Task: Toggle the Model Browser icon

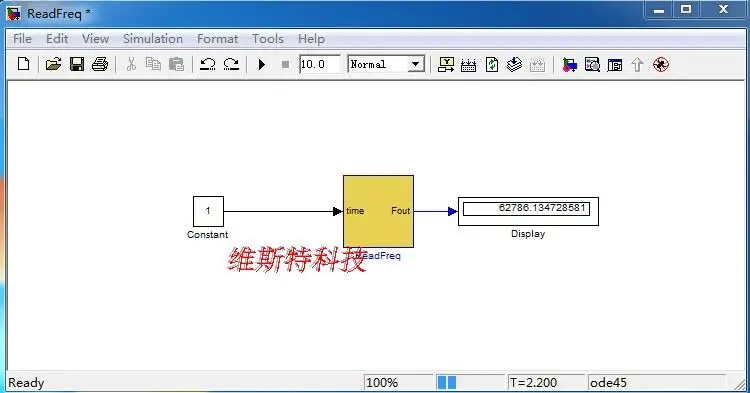Action: pyautogui.click(x=615, y=65)
